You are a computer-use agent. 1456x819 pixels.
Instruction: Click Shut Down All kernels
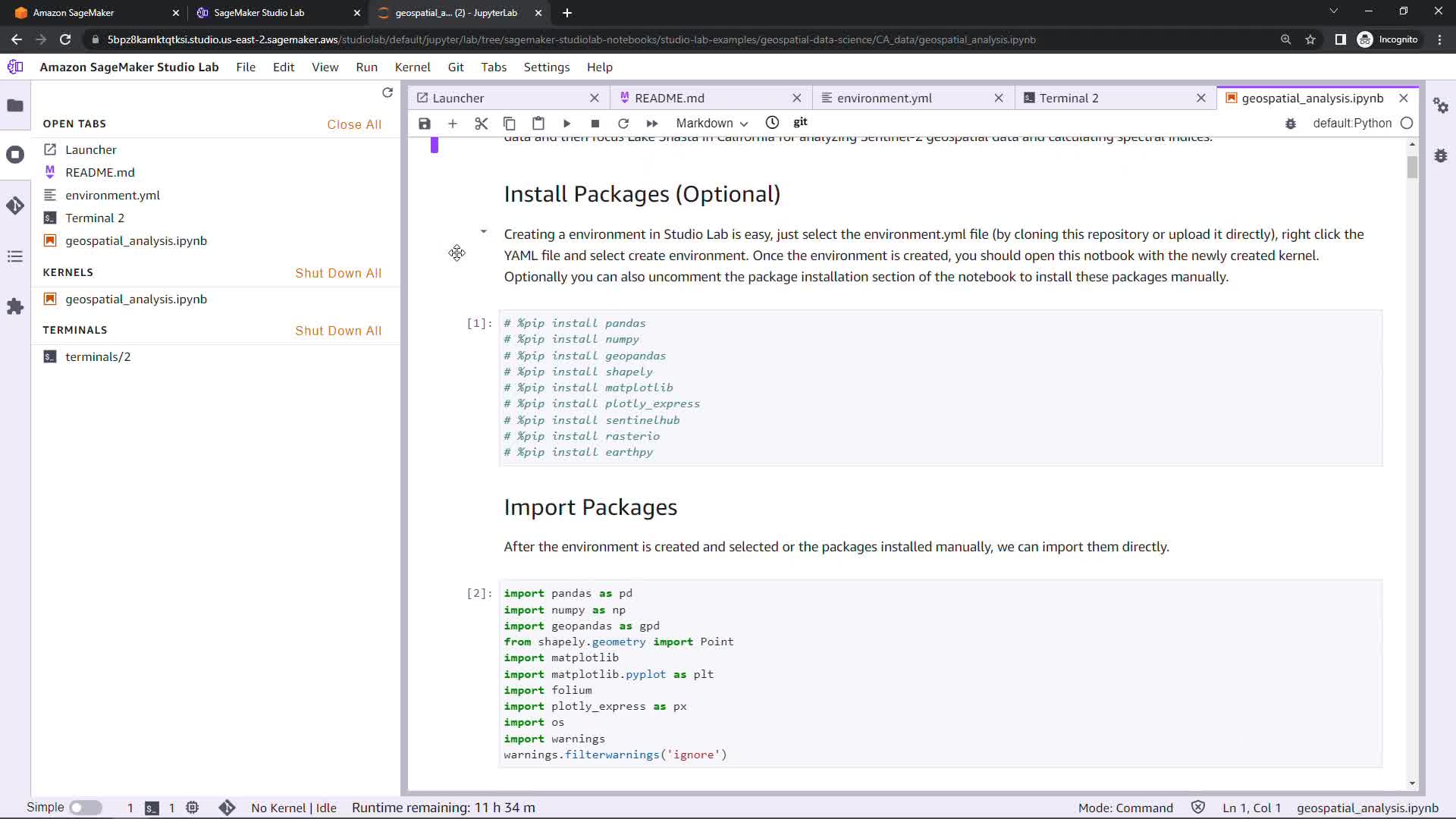coord(338,273)
